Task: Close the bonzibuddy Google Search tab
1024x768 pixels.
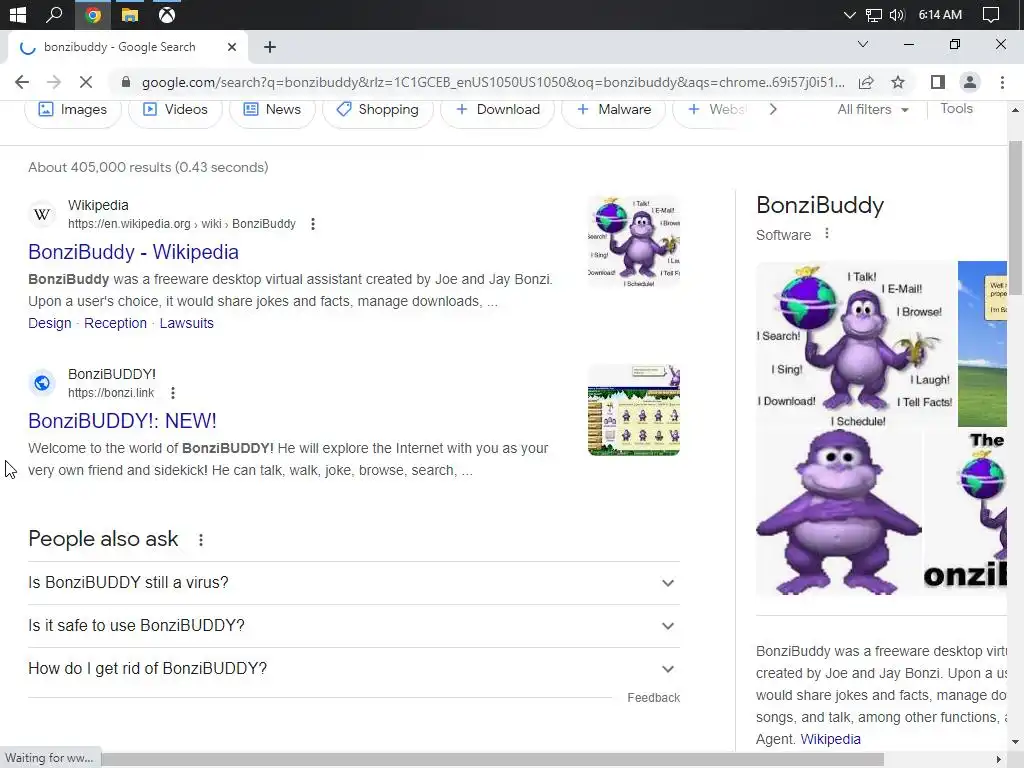Action: pos(232,47)
